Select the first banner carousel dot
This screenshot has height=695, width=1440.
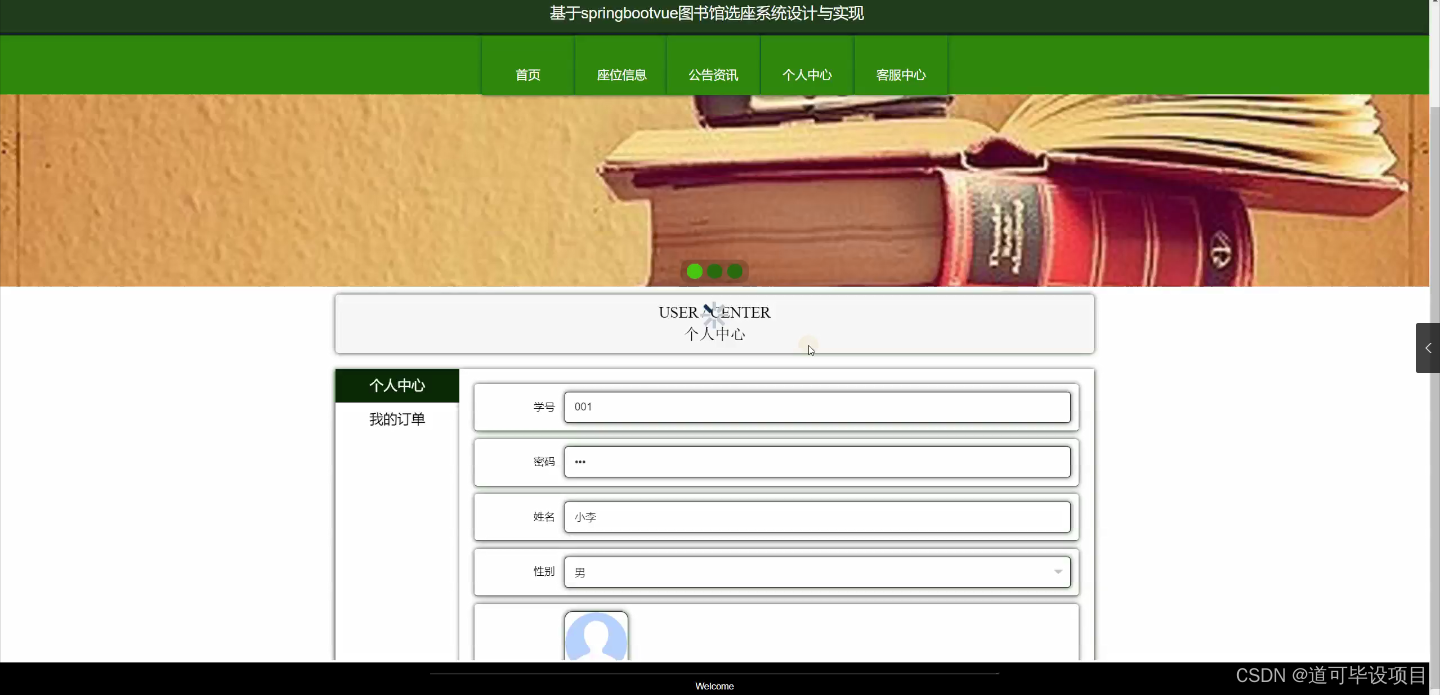tap(695, 271)
